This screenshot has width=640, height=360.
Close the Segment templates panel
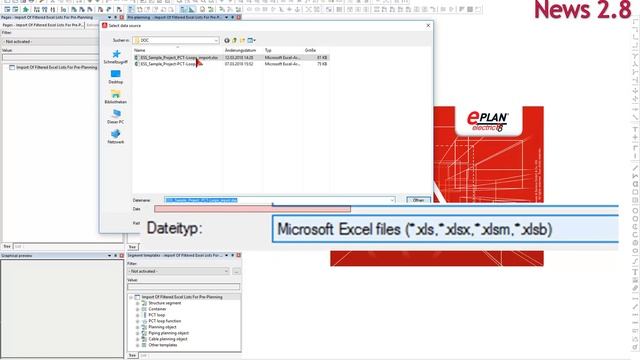pyautogui.click(x=239, y=256)
